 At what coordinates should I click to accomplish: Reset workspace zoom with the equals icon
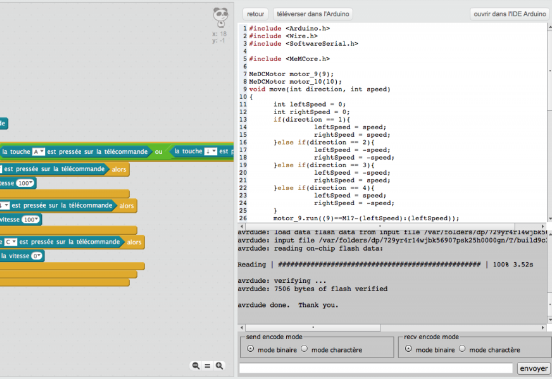coord(207,366)
